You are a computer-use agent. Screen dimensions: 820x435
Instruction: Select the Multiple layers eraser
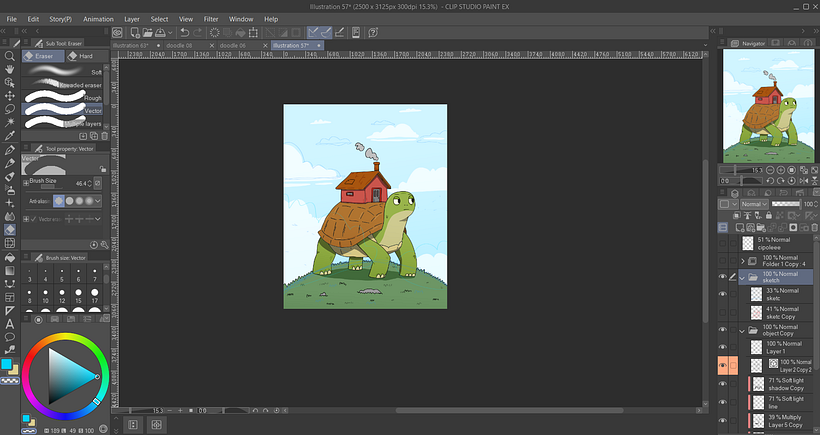[x=62, y=123]
